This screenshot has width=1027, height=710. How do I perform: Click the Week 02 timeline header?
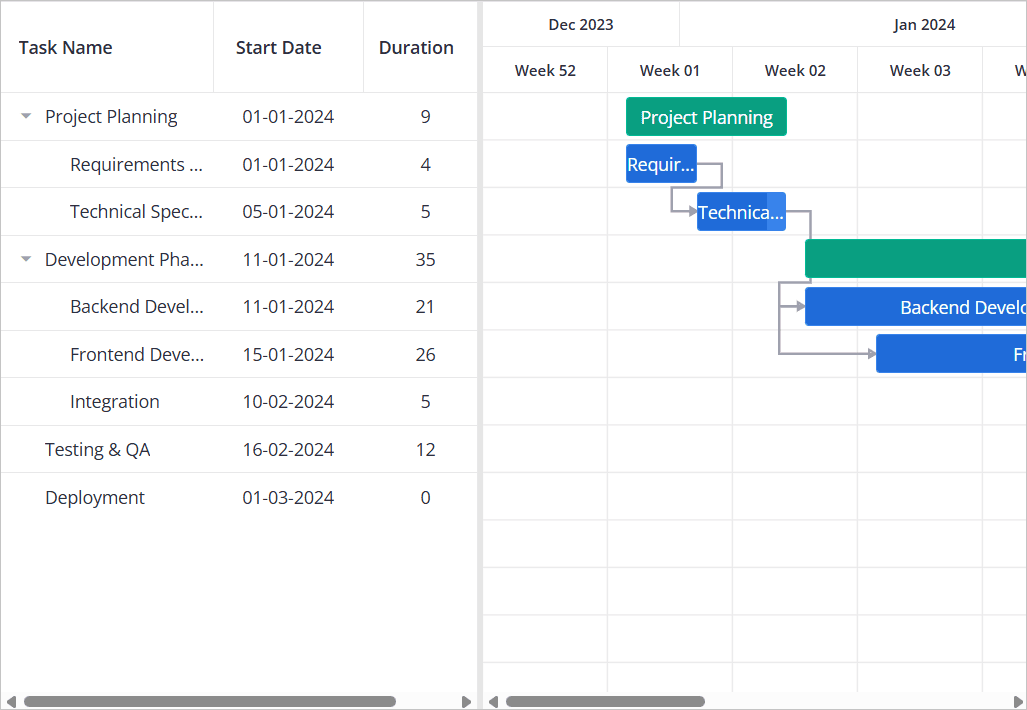click(795, 71)
